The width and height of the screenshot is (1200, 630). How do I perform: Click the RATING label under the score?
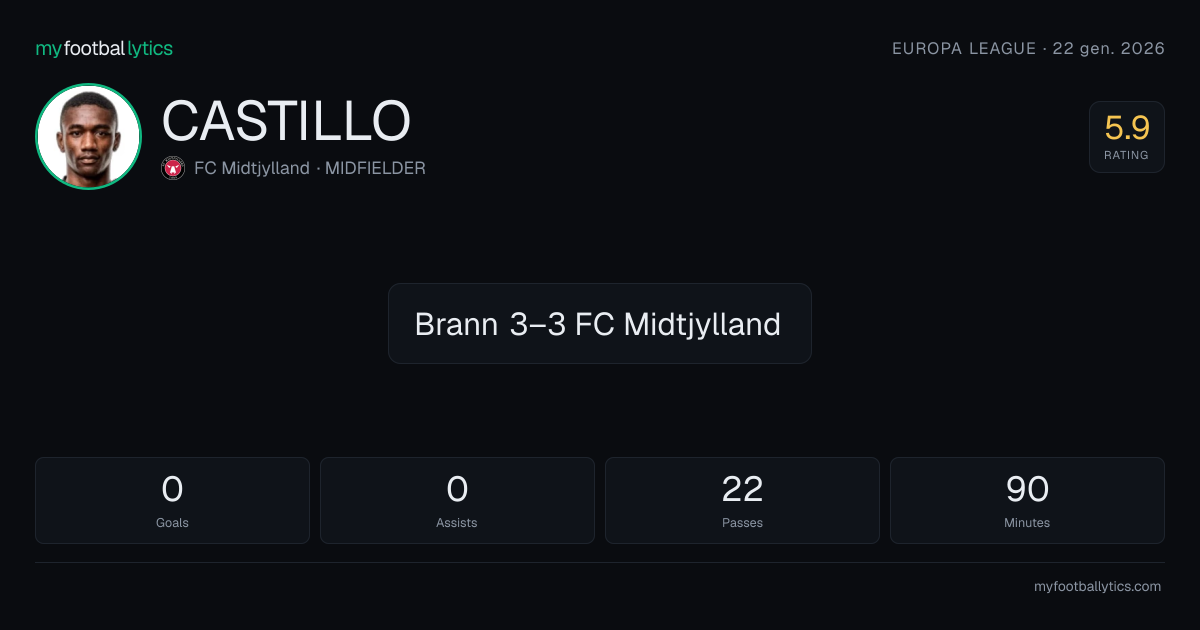point(1127,155)
